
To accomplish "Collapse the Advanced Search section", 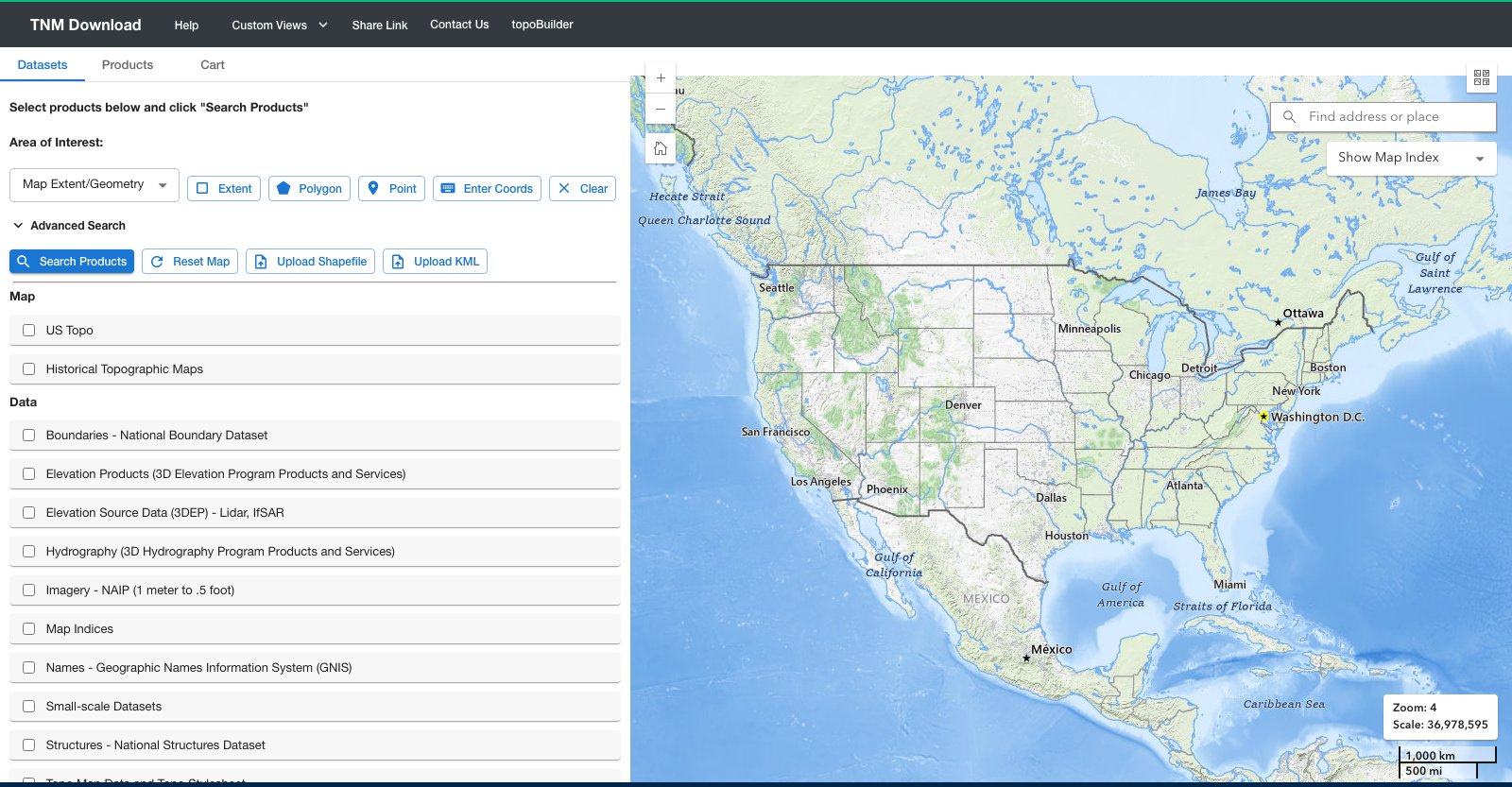I will (68, 226).
